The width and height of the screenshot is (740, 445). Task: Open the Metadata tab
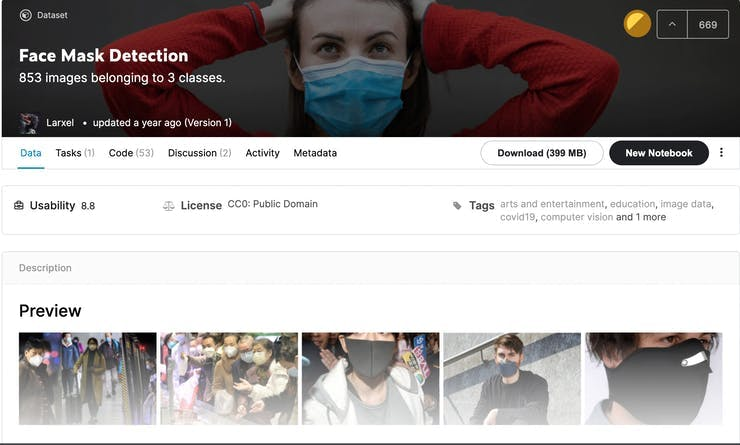(315, 153)
